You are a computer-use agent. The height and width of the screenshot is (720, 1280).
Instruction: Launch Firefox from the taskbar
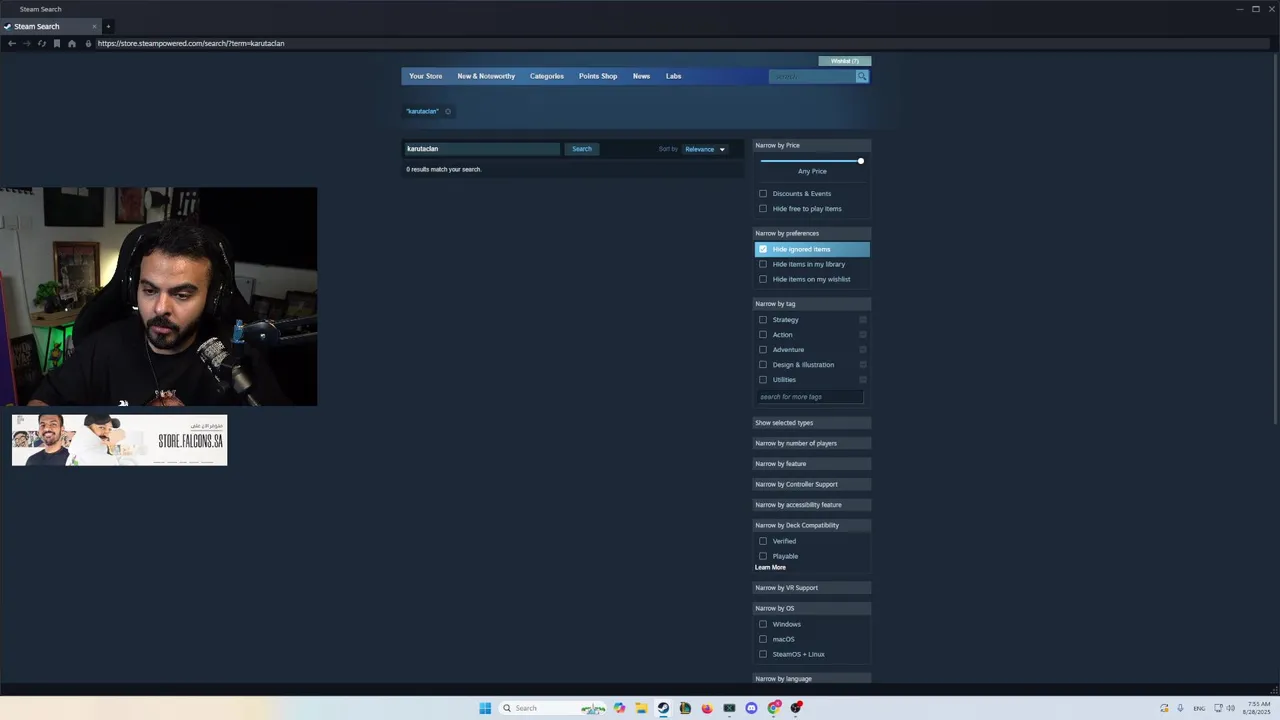click(x=707, y=708)
